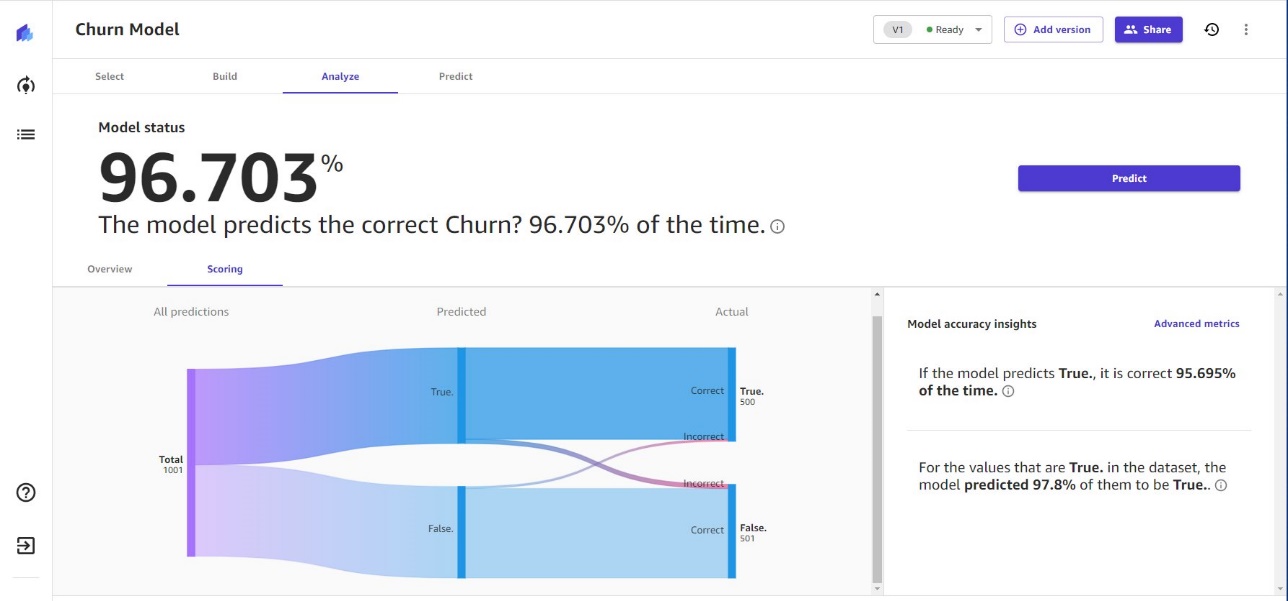
Task: Click info icon after 95.695% insight
Action: tap(1008, 391)
